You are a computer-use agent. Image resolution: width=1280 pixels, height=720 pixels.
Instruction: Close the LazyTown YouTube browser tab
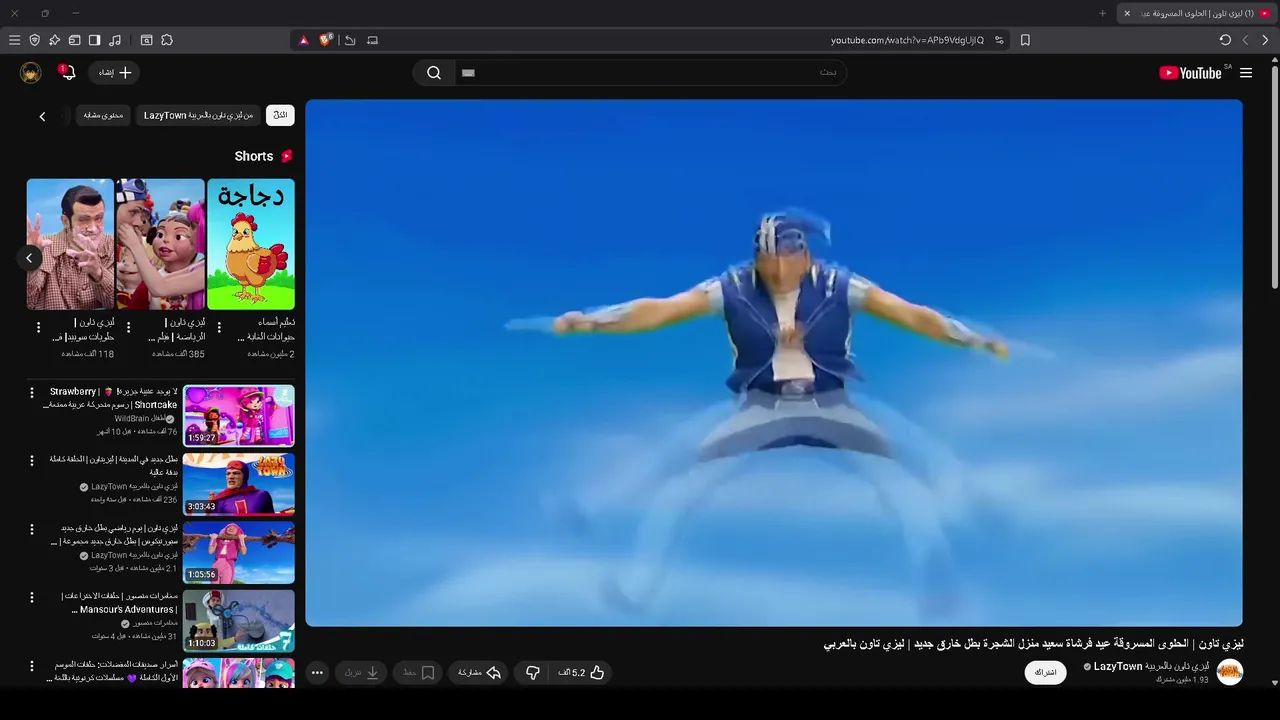1127,13
